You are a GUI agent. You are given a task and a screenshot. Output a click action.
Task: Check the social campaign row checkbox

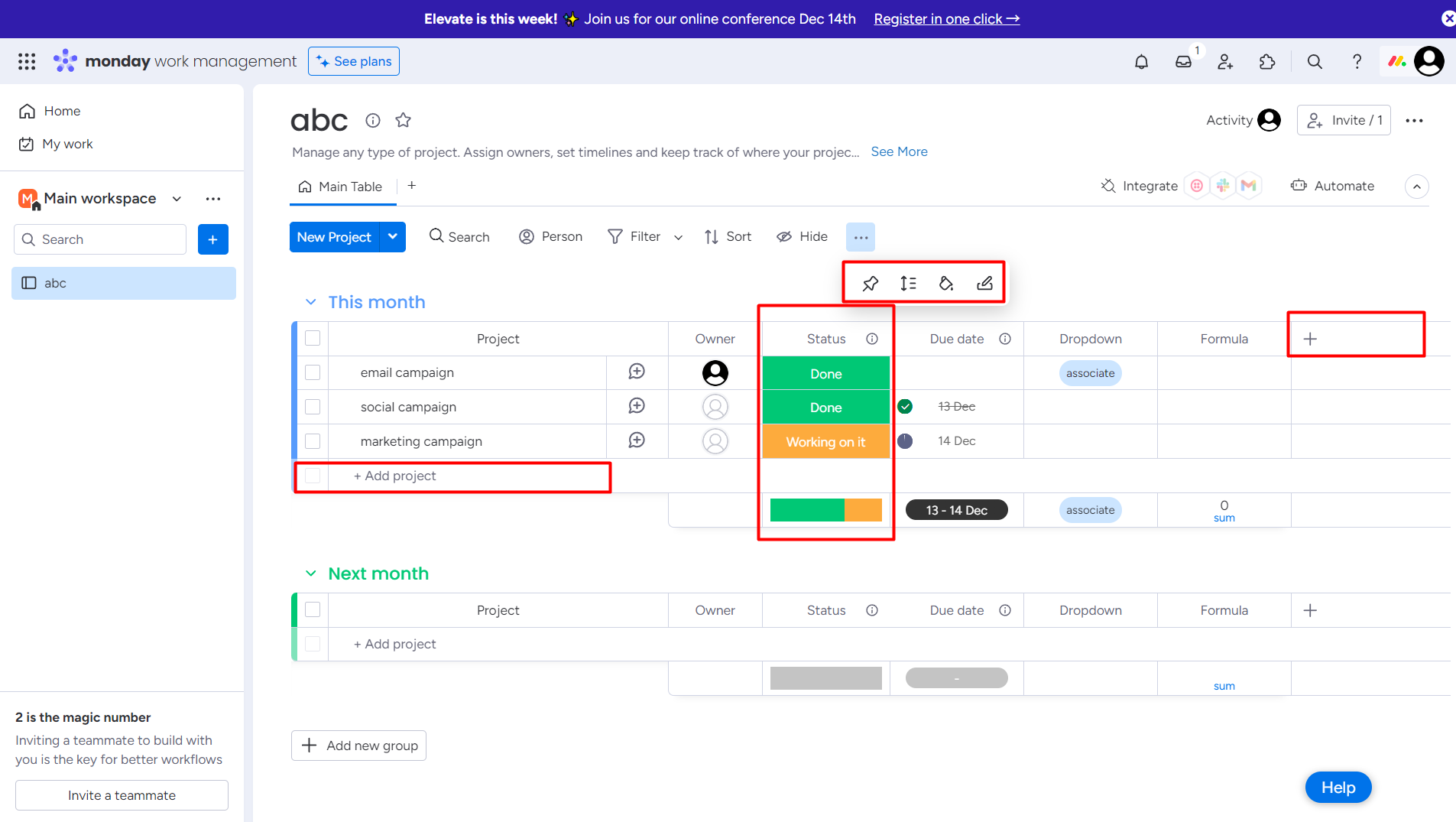(x=312, y=406)
